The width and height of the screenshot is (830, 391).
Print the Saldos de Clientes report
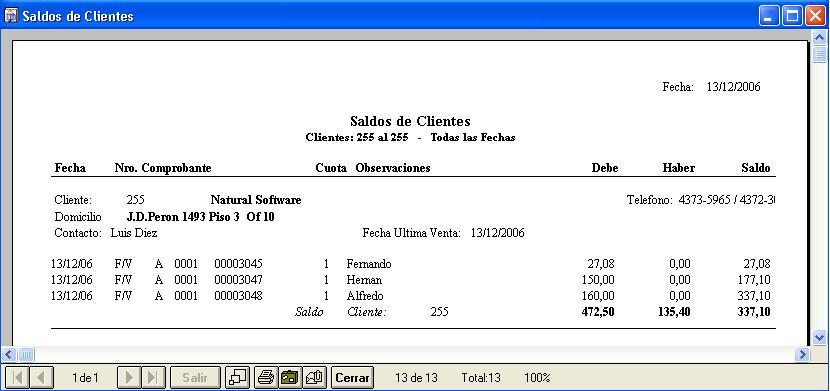click(x=266, y=378)
